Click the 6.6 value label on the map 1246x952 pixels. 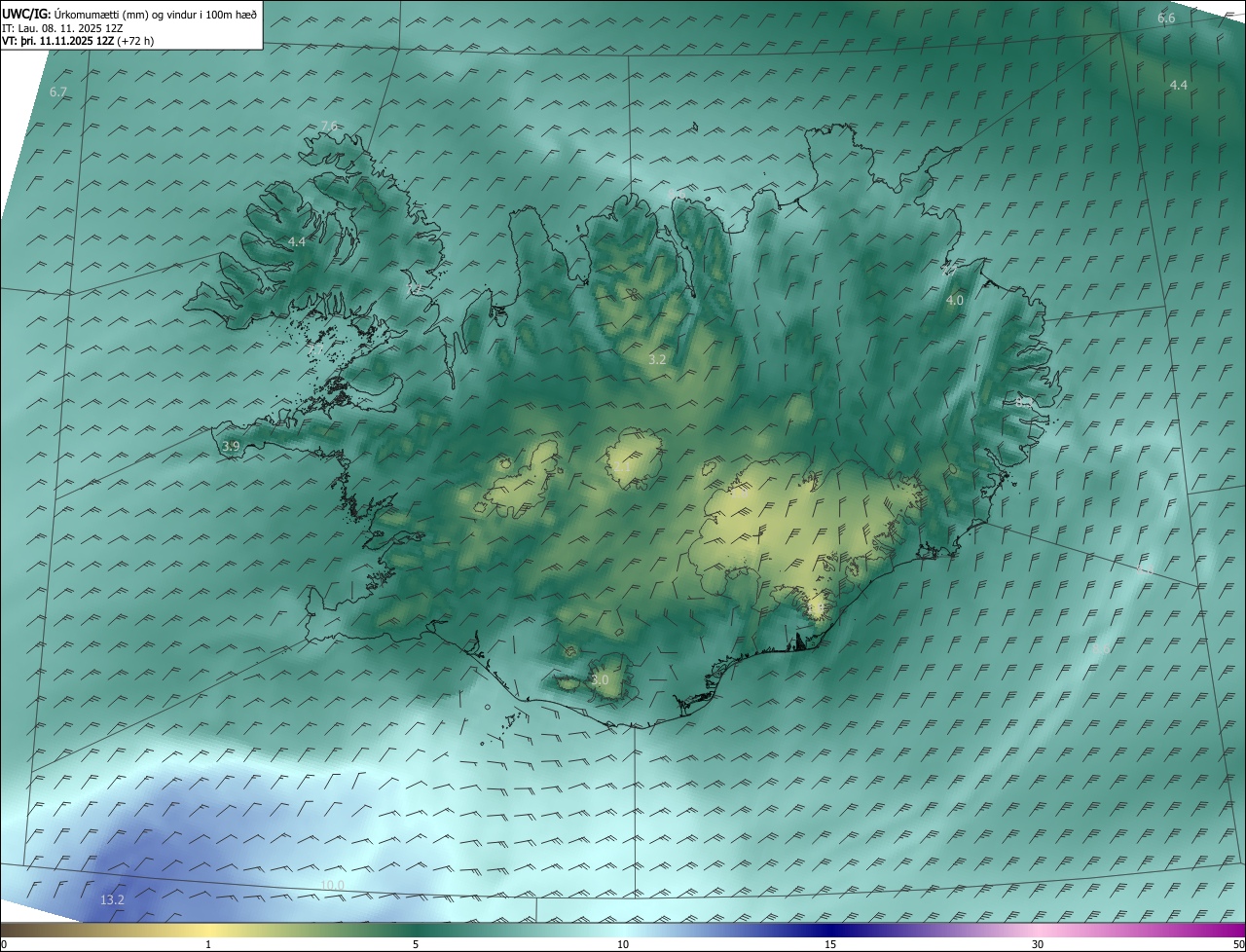tap(1166, 18)
